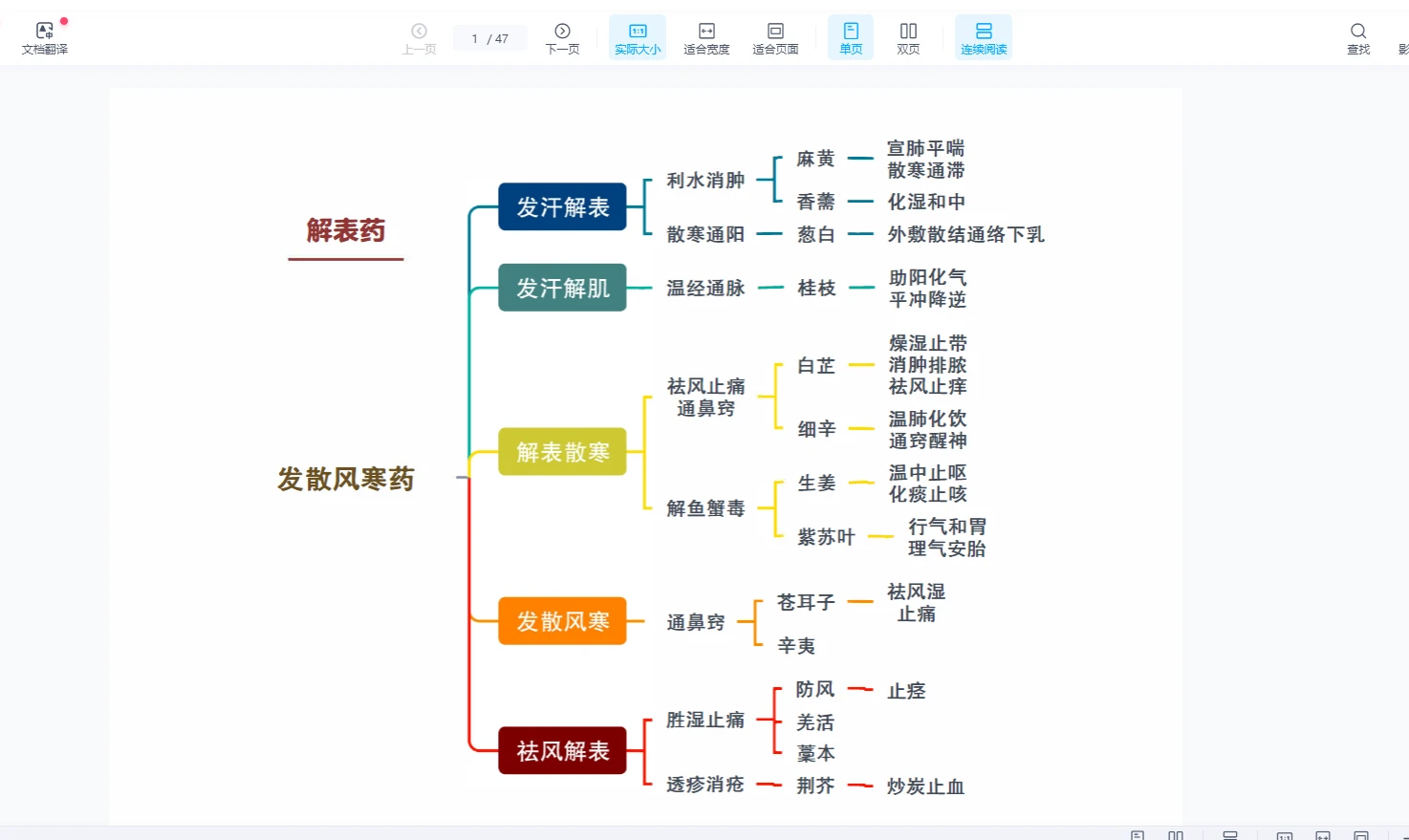The width and height of the screenshot is (1409, 840).
Task: Click the 炒炭止血 description
Action: (x=925, y=786)
